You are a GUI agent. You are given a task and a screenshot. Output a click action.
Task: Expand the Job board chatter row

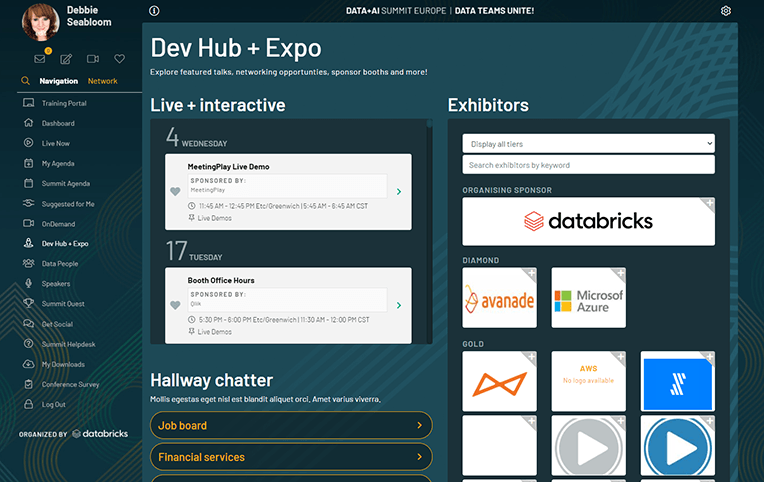291,426
